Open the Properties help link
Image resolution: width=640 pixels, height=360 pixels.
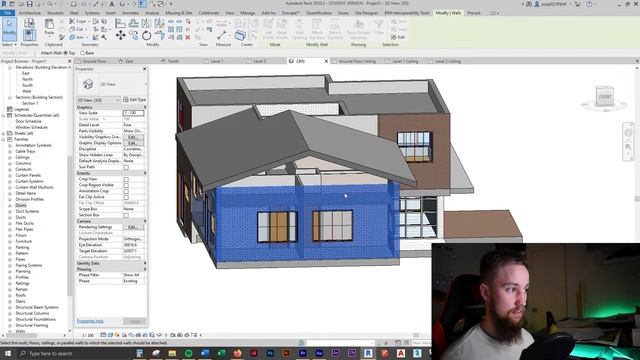pos(90,321)
